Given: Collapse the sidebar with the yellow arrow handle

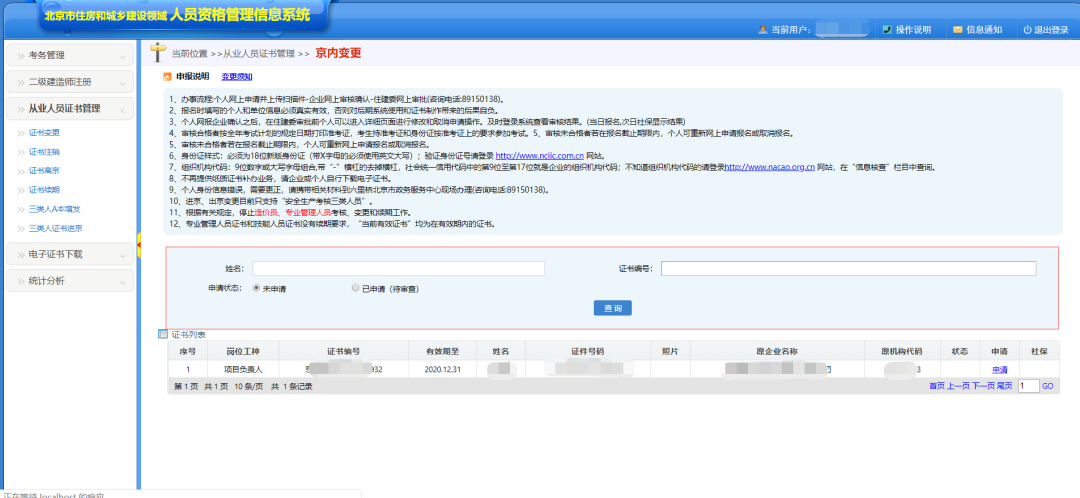Looking at the screenshot, I should click(x=139, y=245).
